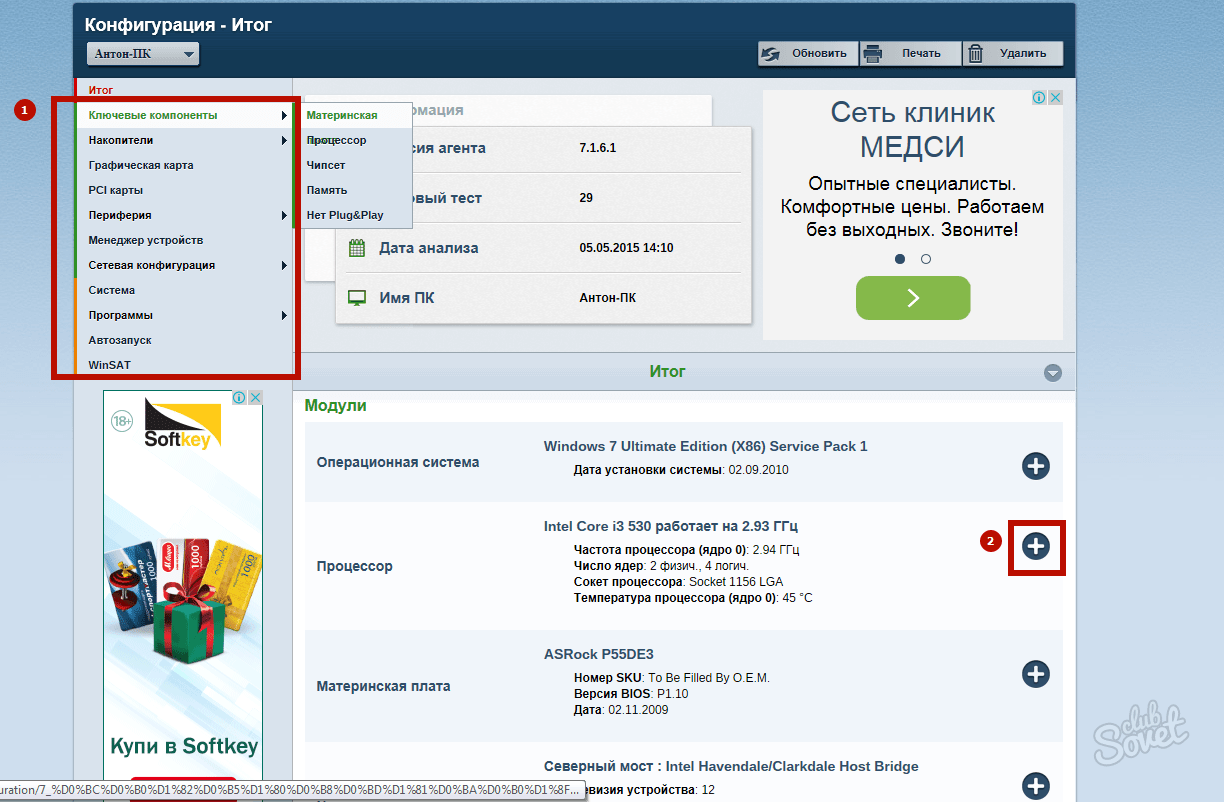Click plus icon in Северный мост row
This screenshot has height=802, width=1224.
click(1036, 785)
